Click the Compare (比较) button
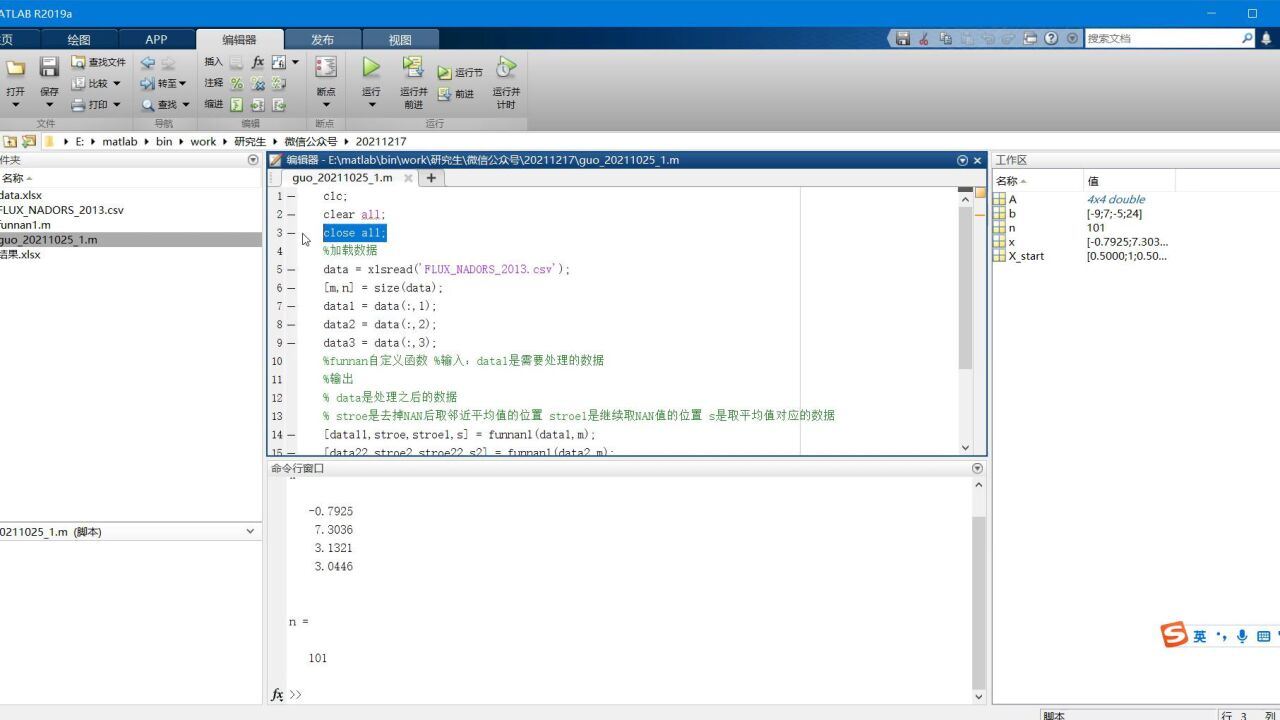Screen dimensions: 1280x720 coord(96,83)
